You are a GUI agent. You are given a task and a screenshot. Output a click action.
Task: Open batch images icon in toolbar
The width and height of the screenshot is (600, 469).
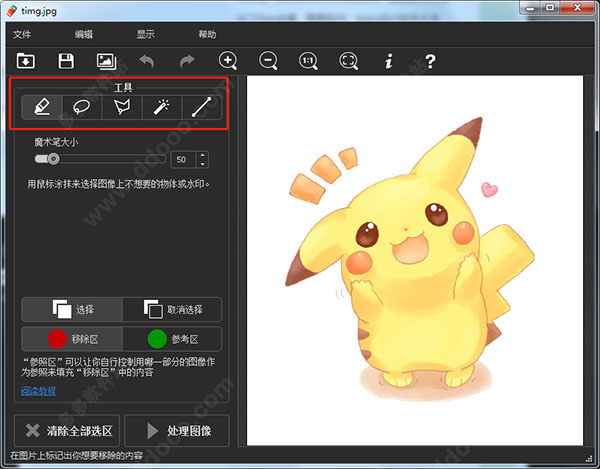[107, 61]
